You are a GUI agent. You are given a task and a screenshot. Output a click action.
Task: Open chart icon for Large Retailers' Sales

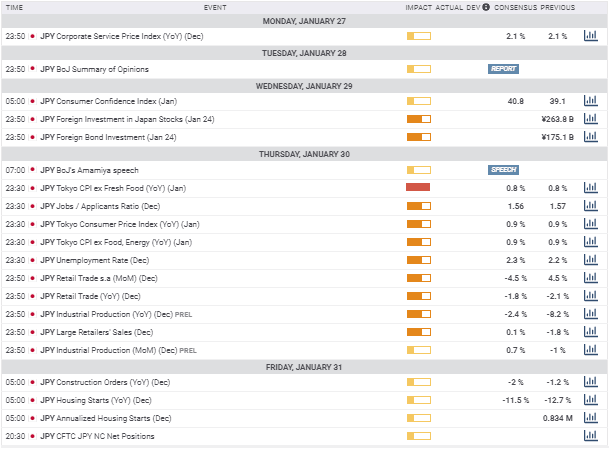tap(590, 332)
